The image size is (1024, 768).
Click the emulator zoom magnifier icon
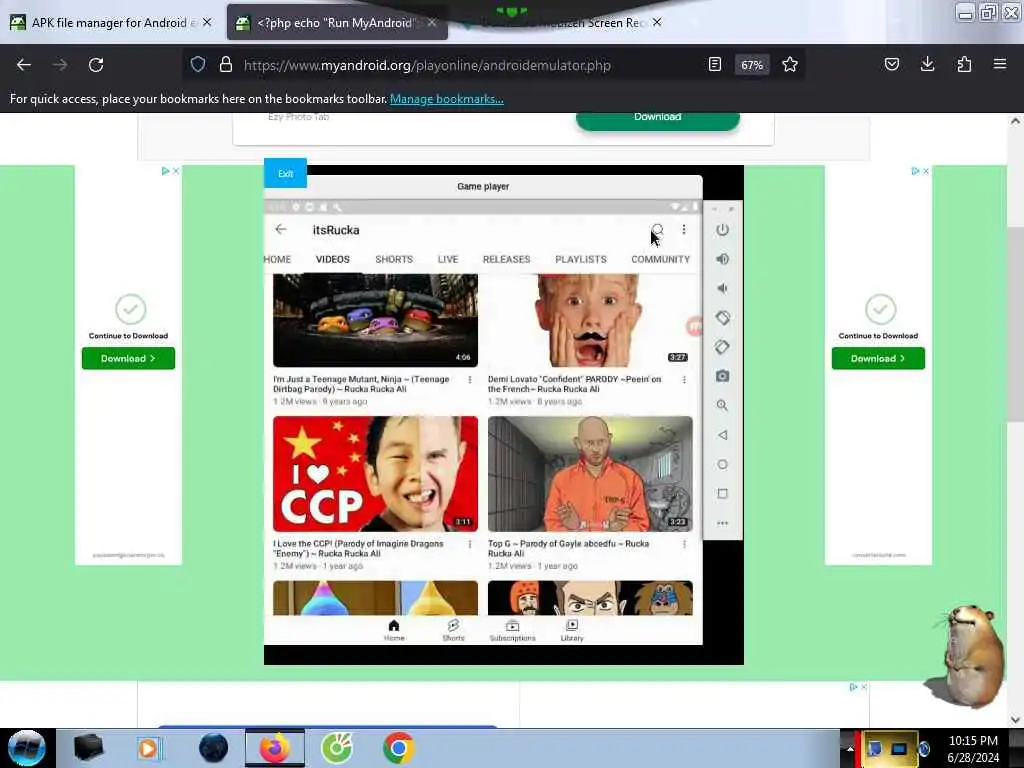pyautogui.click(x=722, y=406)
